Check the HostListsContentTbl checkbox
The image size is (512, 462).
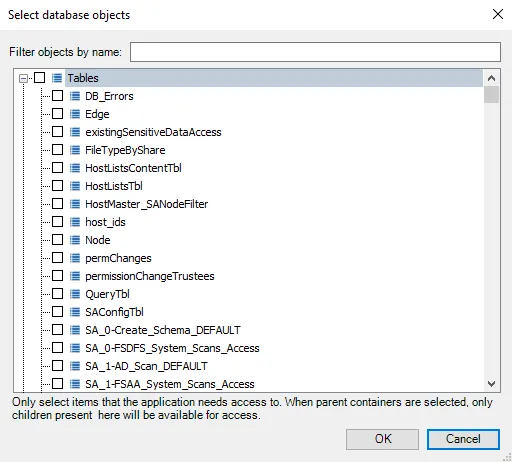coord(57,168)
